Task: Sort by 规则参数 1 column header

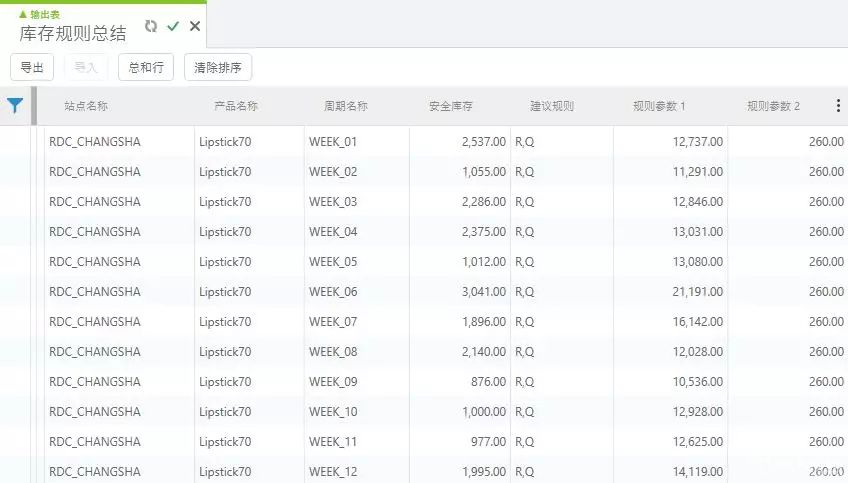Action: click(659, 106)
